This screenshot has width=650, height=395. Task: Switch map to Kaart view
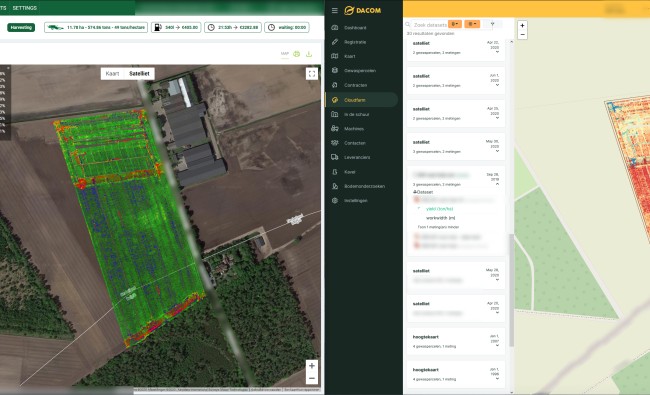112,74
